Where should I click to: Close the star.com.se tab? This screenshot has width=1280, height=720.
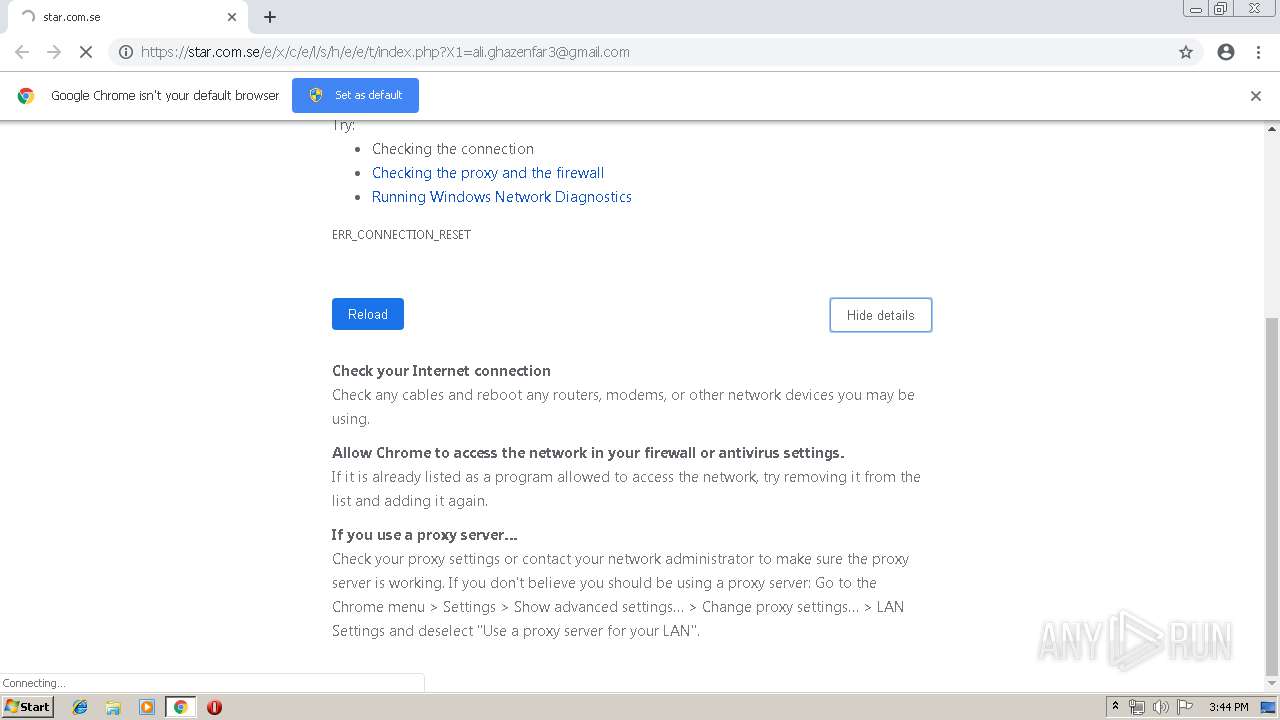(232, 17)
